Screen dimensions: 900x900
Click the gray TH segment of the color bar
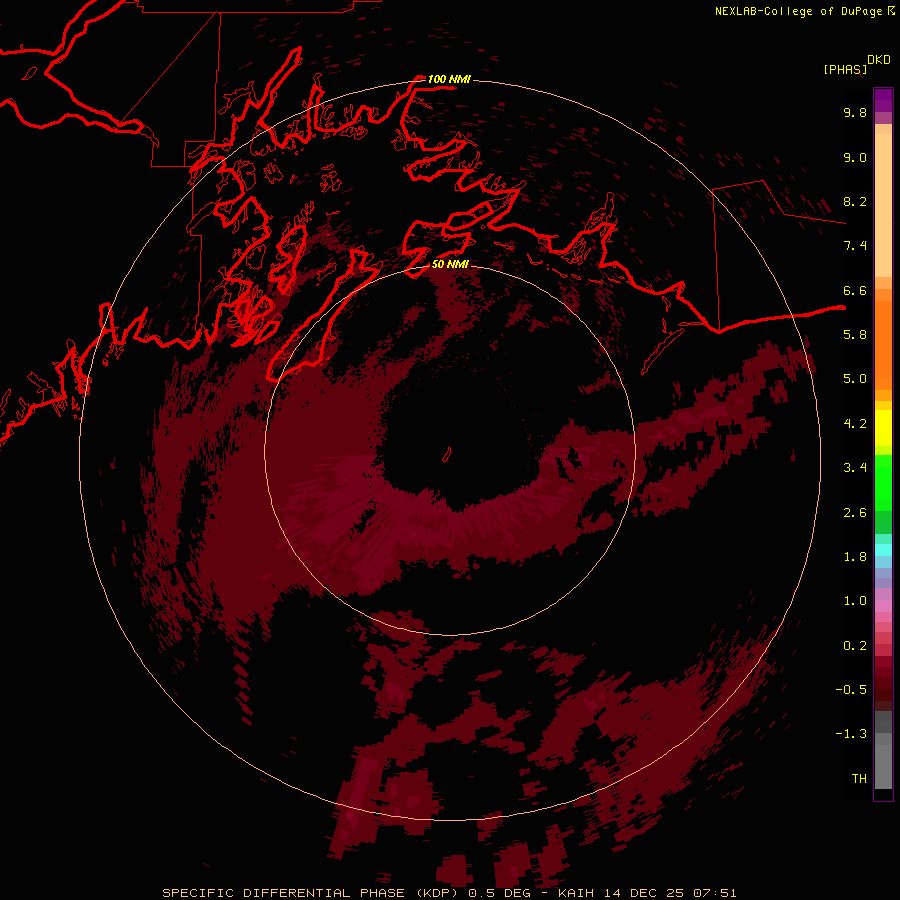coord(883,766)
